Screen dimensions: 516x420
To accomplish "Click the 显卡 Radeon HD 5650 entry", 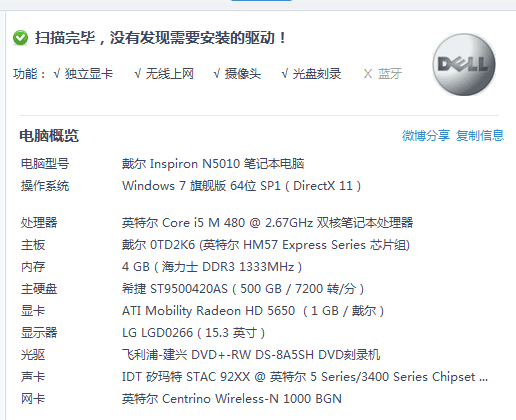I will [253, 311].
